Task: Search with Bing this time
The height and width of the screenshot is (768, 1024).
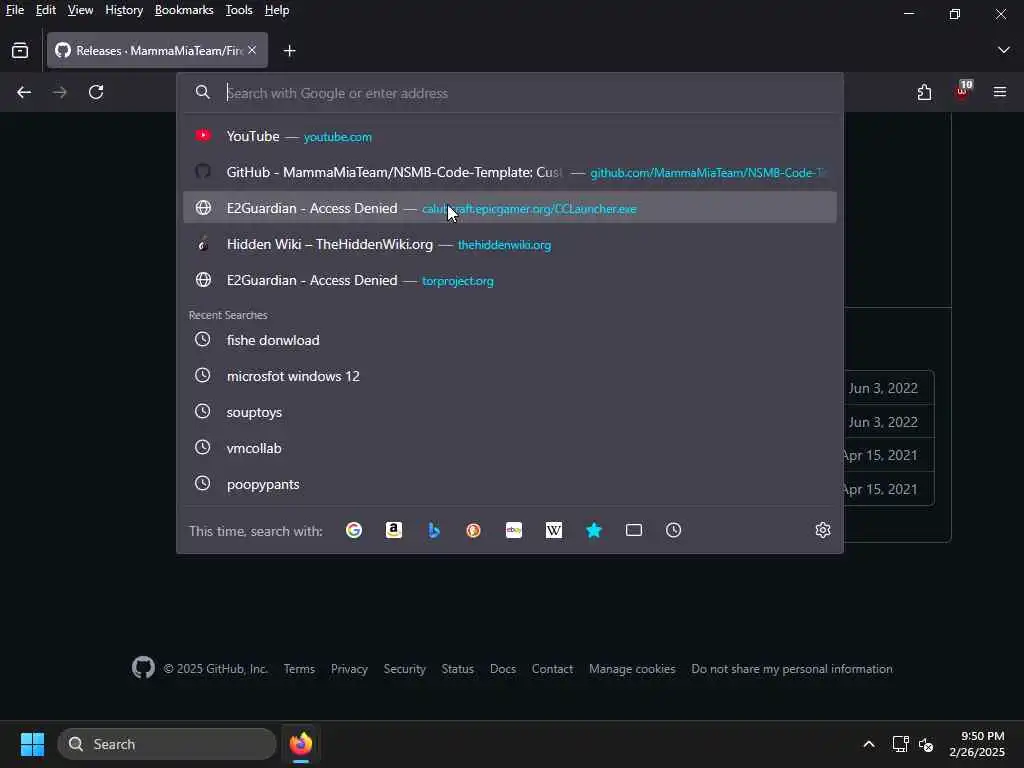Action: tap(434, 530)
